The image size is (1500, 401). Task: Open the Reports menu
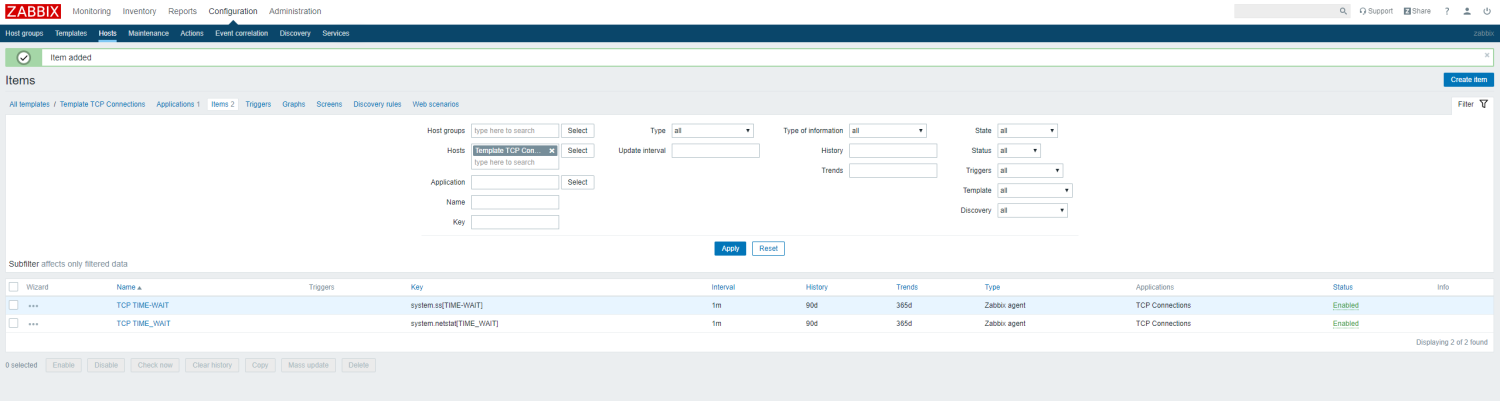(183, 11)
